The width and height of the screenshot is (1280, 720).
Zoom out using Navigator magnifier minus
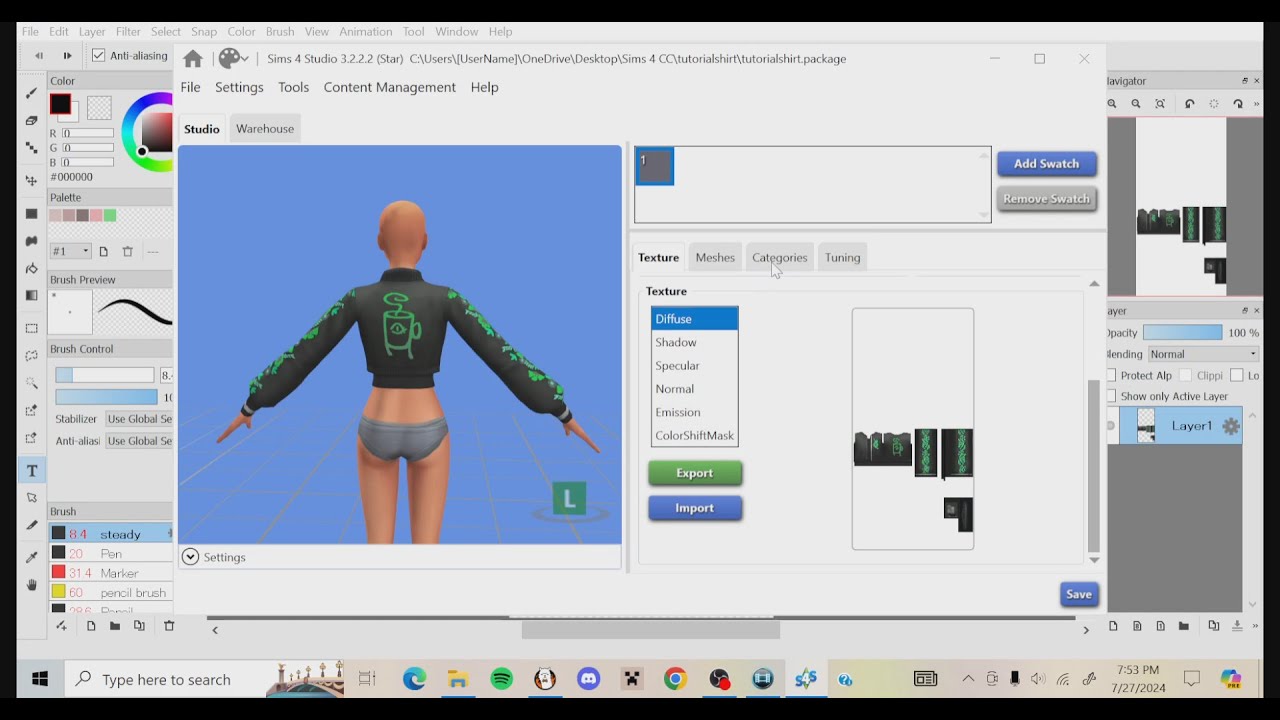pos(1136,104)
